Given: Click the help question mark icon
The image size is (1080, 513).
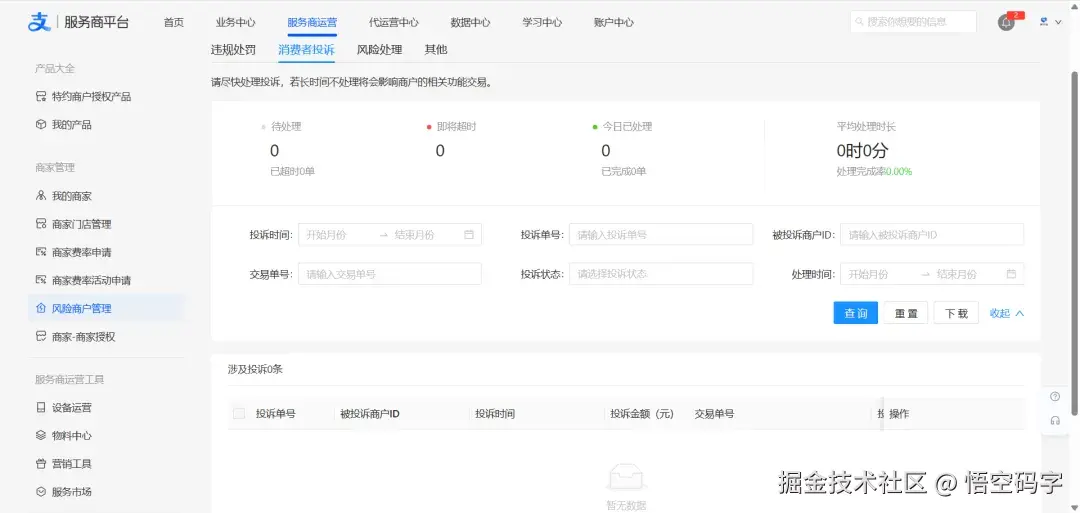Looking at the screenshot, I should (1055, 397).
